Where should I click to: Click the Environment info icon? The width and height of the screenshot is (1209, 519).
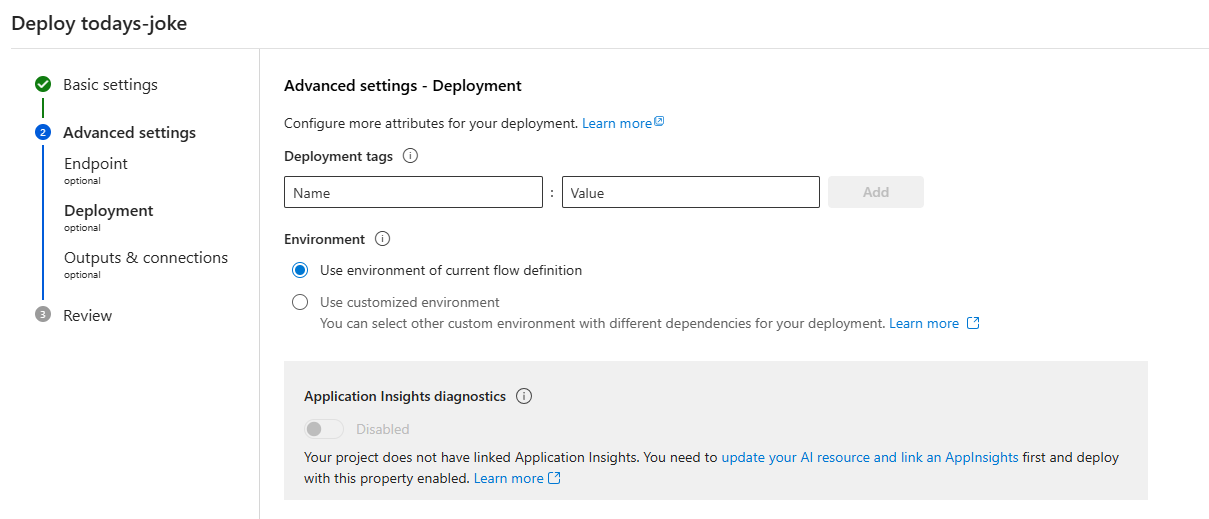pyautogui.click(x=382, y=239)
